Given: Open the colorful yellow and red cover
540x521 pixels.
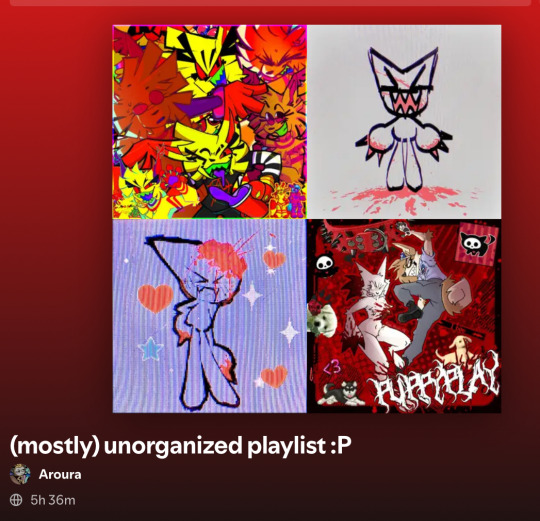Looking at the screenshot, I should tap(210, 122).
